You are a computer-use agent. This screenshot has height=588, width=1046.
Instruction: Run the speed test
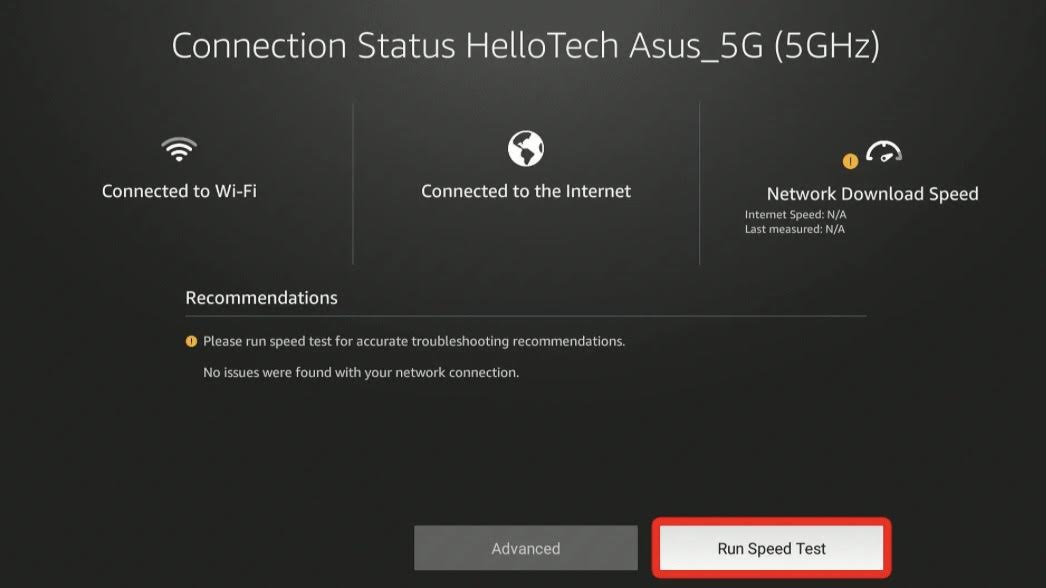pos(771,548)
